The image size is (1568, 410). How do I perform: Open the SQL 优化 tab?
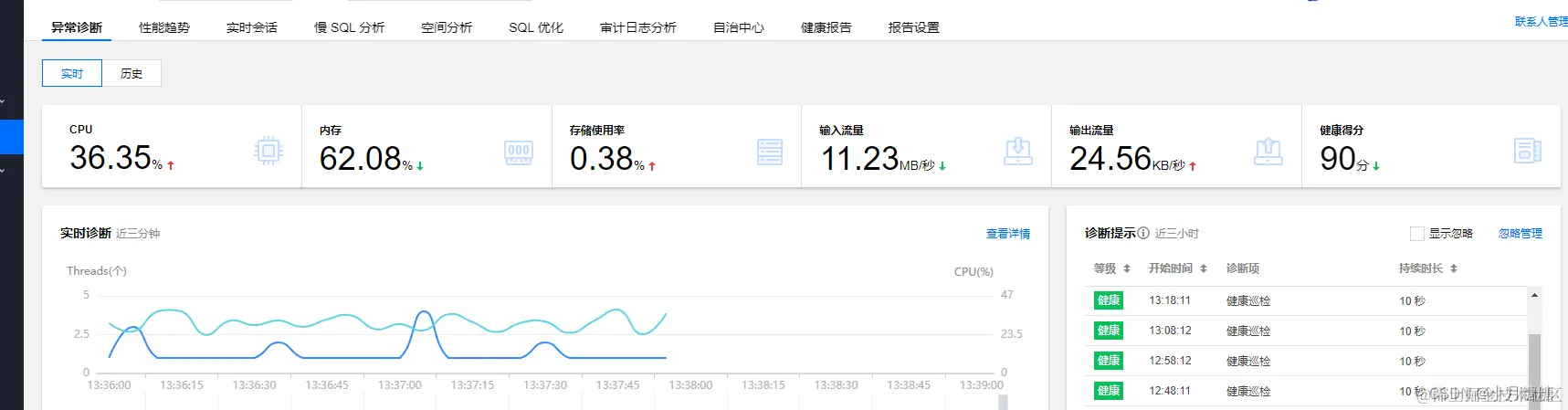point(536,27)
